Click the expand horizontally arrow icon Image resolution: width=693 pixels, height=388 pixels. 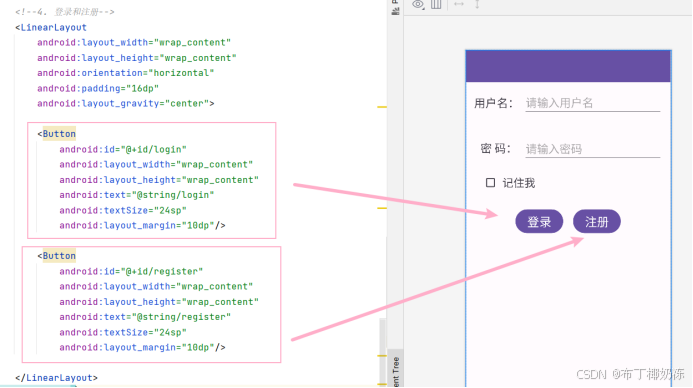tap(459, 4)
